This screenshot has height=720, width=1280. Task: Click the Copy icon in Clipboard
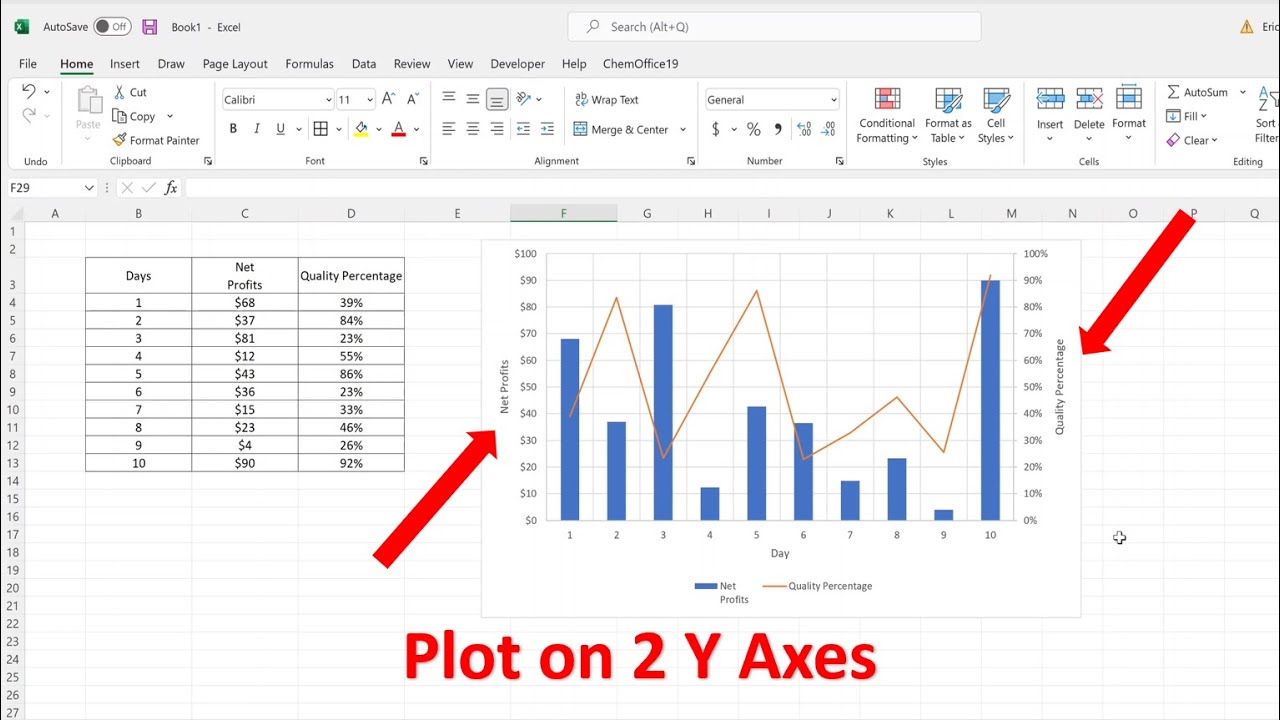119,116
